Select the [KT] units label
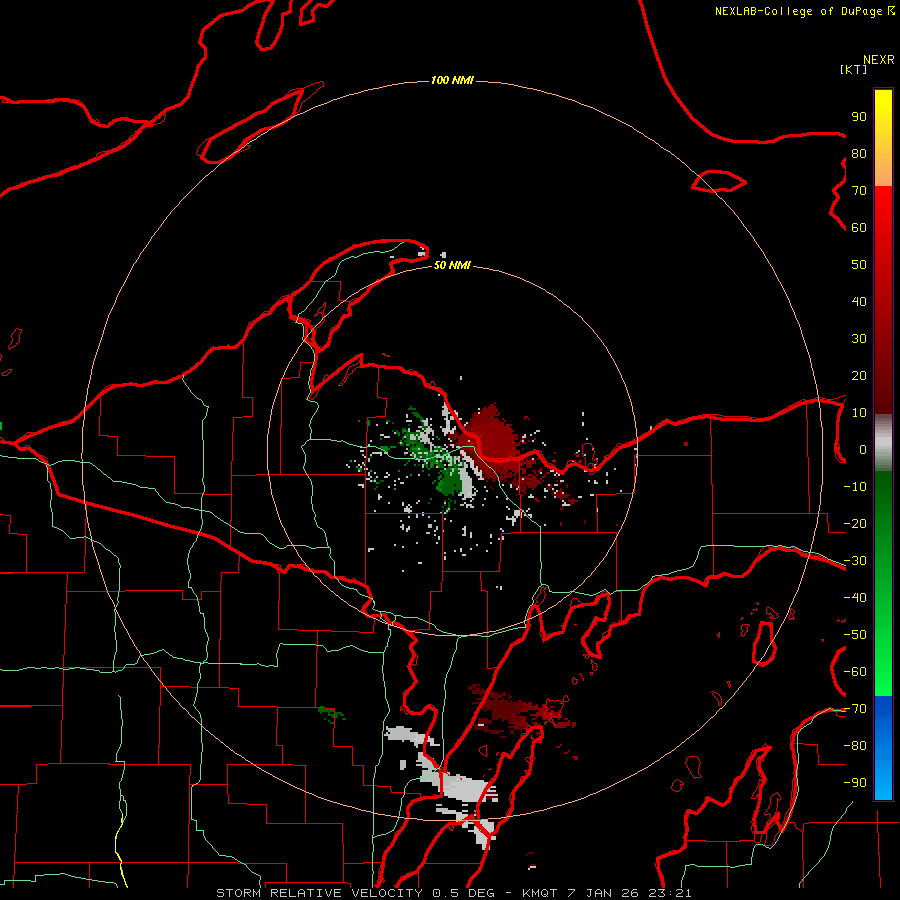900x900 pixels. (x=853, y=69)
